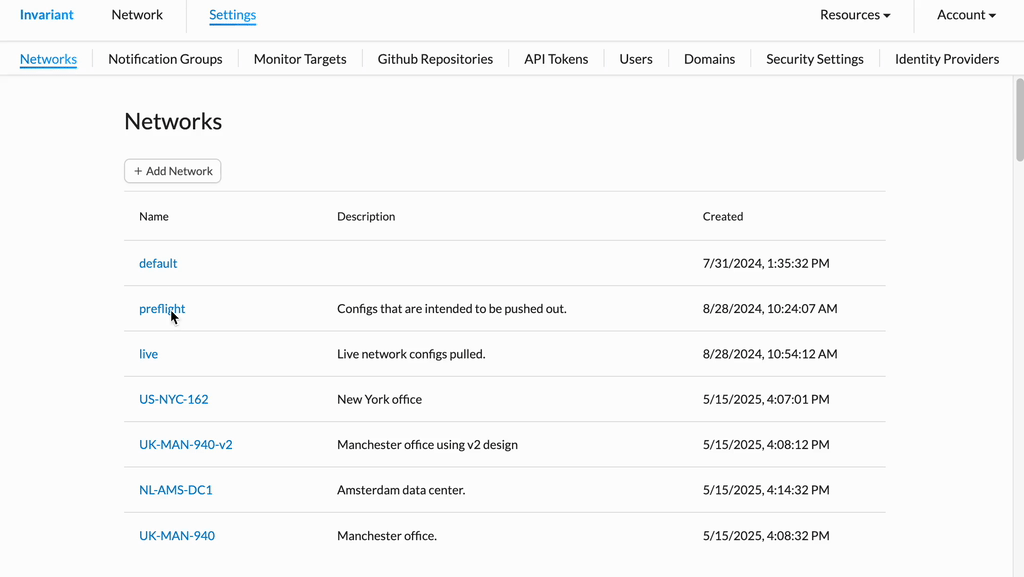Viewport: 1024px width, 577px height.
Task: Open the UK-MAN-940-v2 network link
Action: point(185,444)
